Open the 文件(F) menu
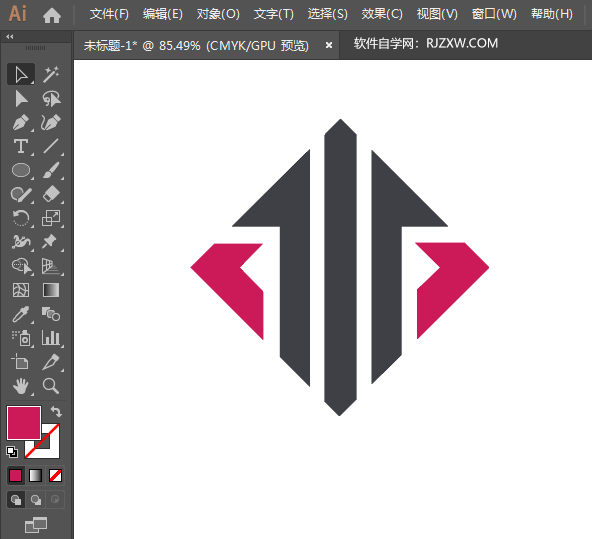The width and height of the screenshot is (592, 539). [109, 14]
